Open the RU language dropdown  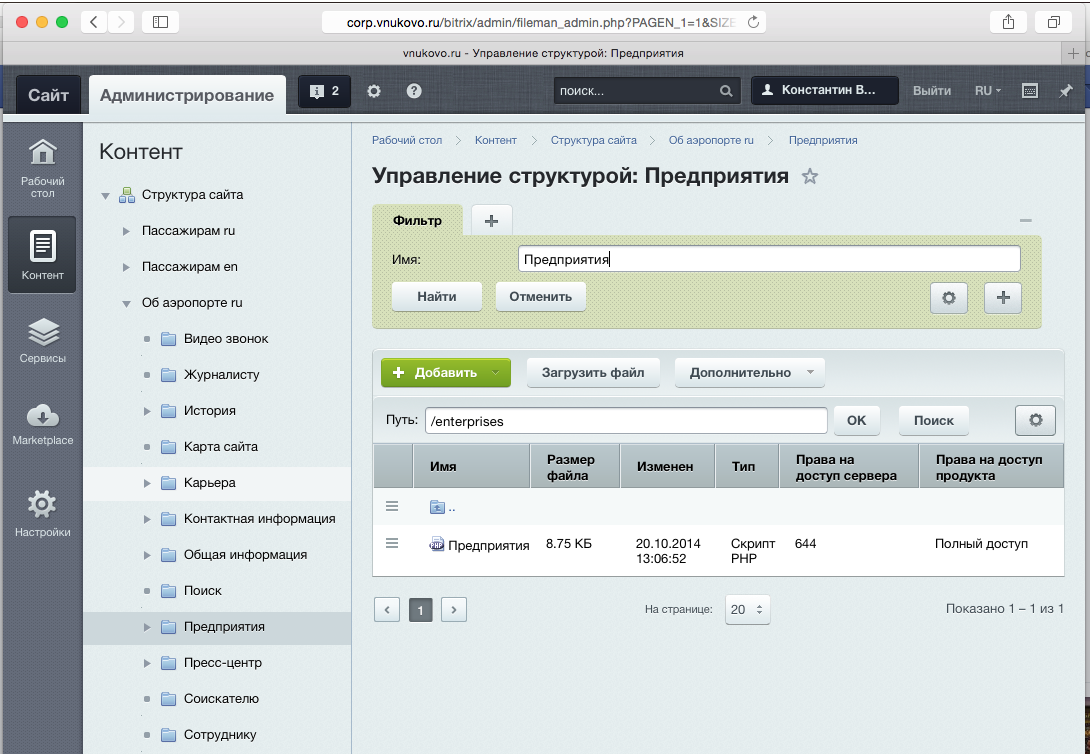(987, 91)
